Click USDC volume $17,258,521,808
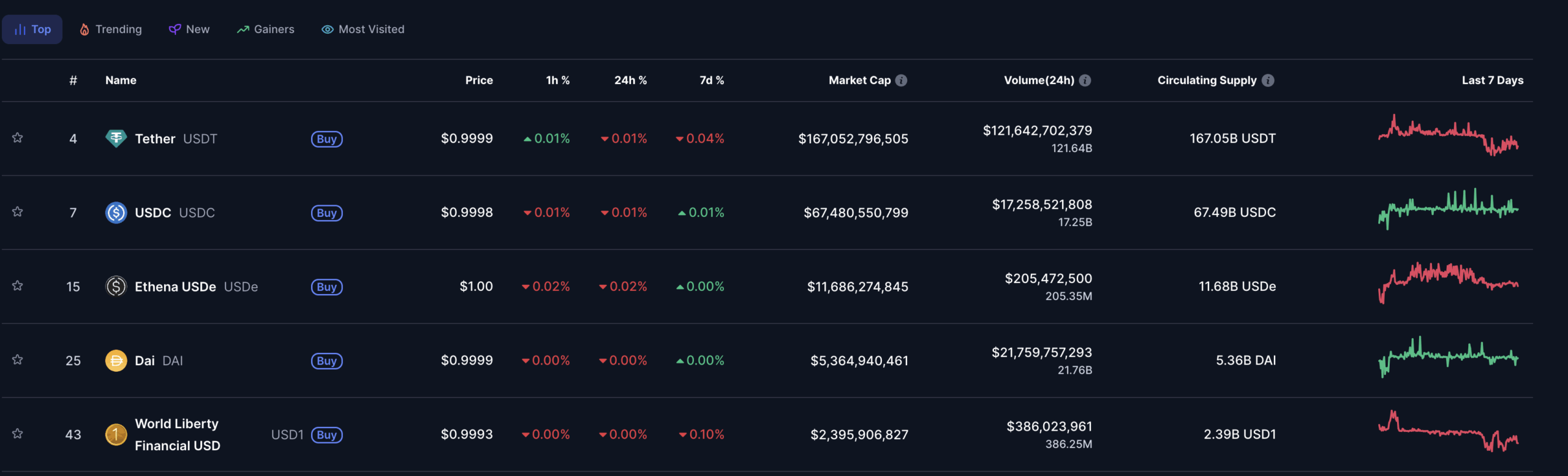1568x476 pixels. (1042, 205)
